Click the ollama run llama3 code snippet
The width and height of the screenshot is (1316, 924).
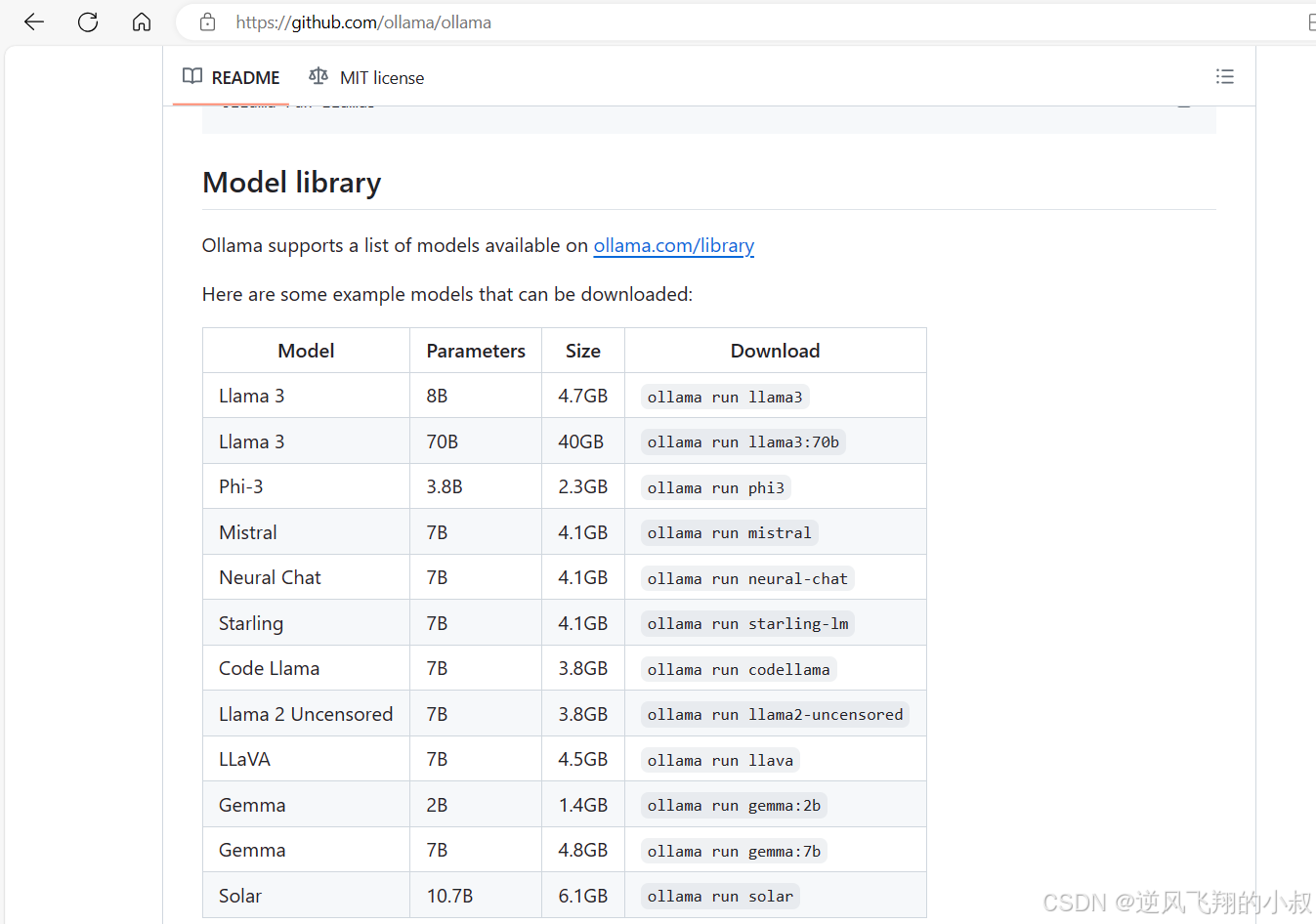point(725,397)
